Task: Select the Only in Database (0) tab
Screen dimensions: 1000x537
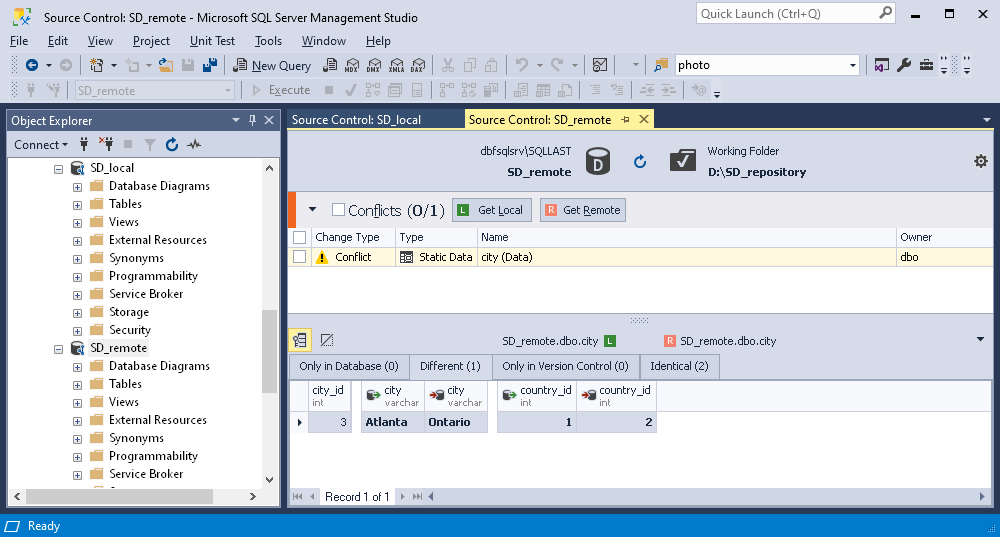Action: point(349,366)
